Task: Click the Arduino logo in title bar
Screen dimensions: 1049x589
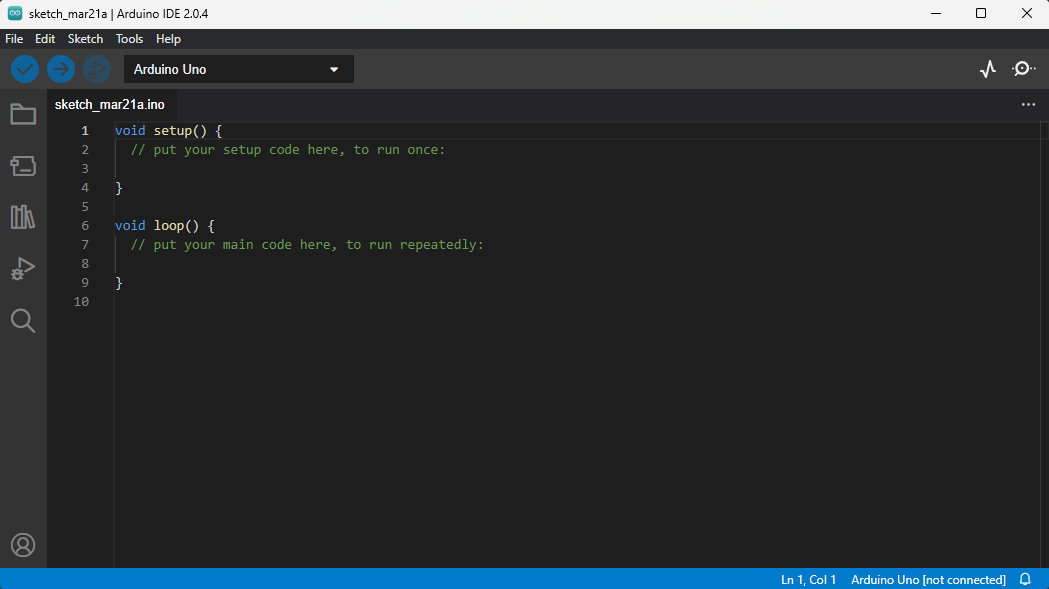Action: point(15,13)
